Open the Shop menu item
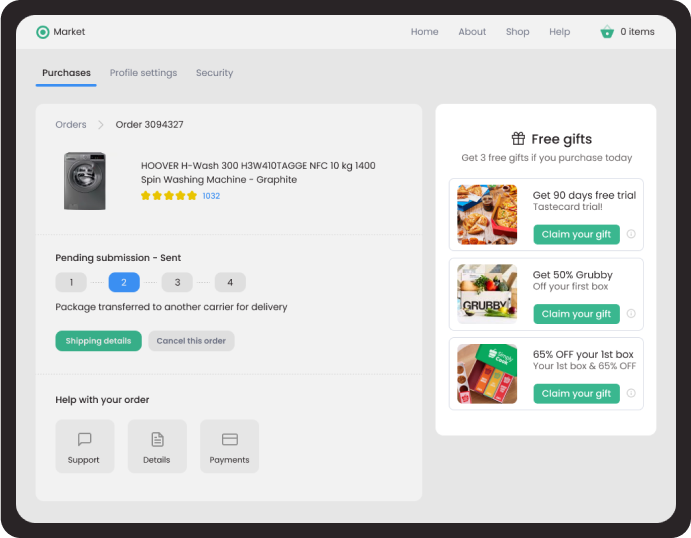The width and height of the screenshot is (691, 538). [517, 32]
